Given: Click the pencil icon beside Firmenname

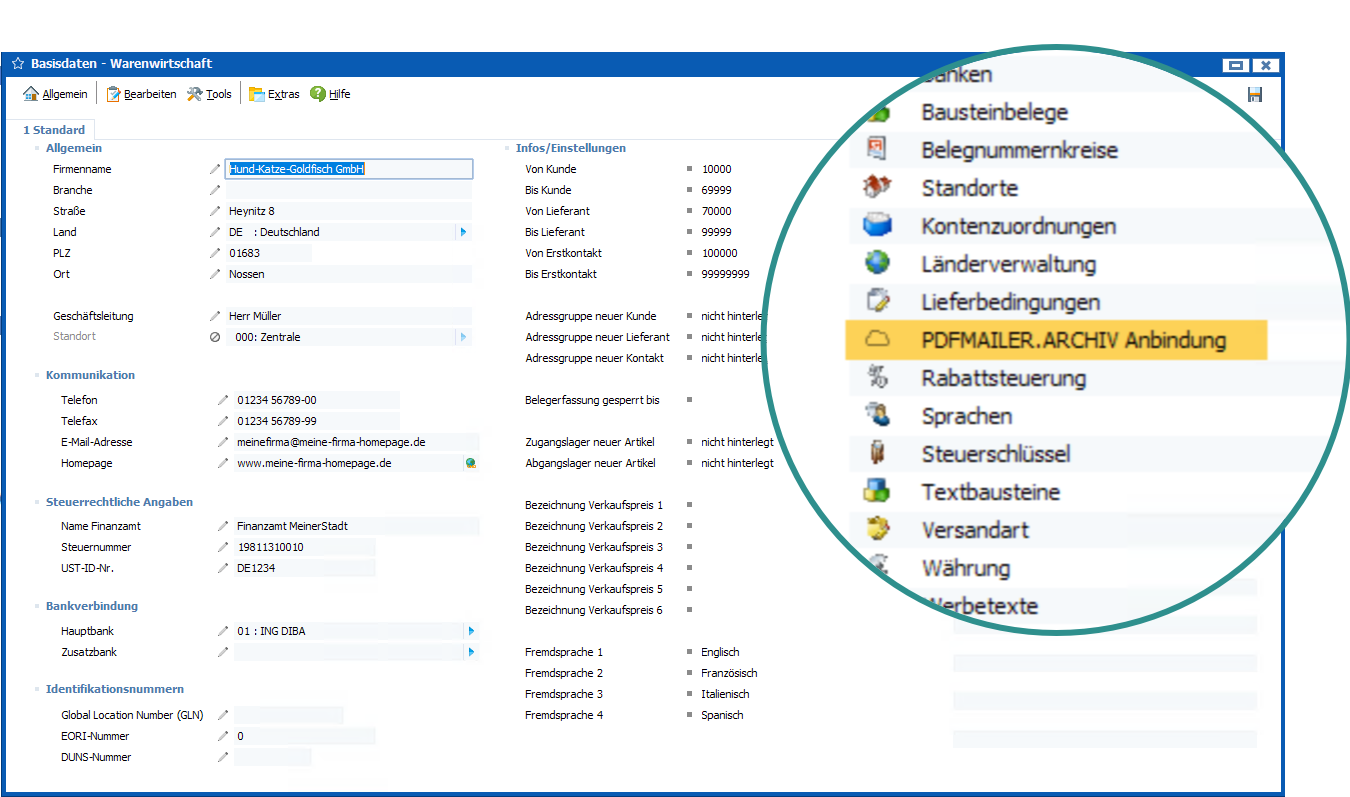Looking at the screenshot, I should pyautogui.click(x=214, y=169).
